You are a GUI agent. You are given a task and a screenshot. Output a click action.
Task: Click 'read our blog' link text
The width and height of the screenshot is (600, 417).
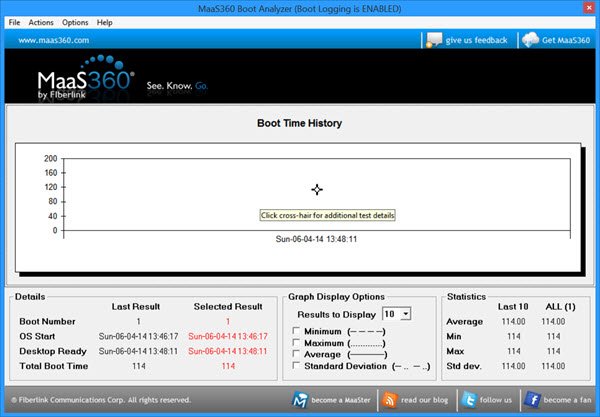[424, 400]
